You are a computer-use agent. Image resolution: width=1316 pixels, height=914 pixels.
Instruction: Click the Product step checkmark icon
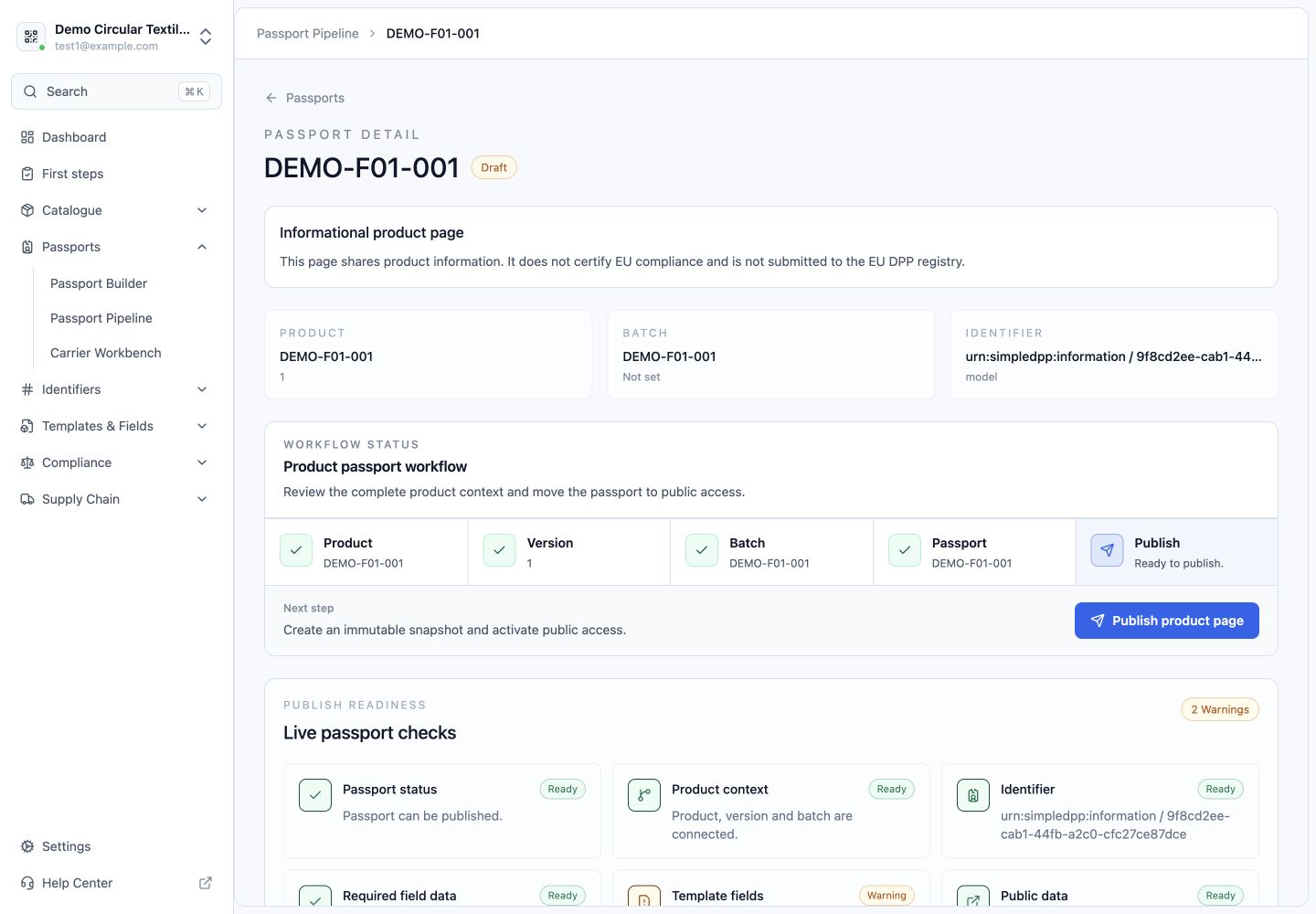point(296,550)
